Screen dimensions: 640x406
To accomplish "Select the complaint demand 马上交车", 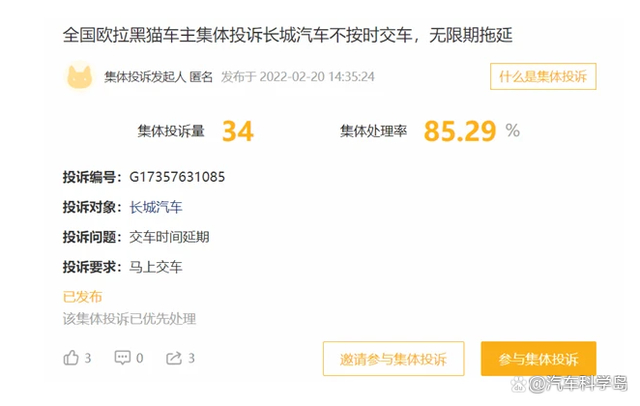I will (x=156, y=267).
